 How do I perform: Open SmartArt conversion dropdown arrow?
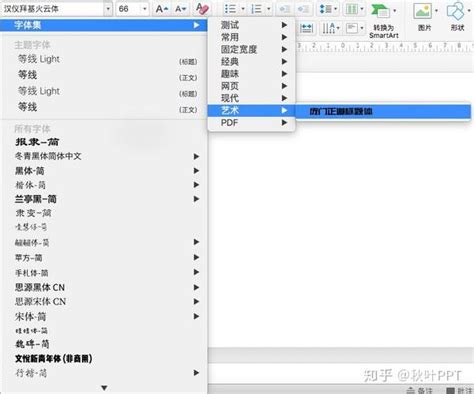[x=395, y=11]
